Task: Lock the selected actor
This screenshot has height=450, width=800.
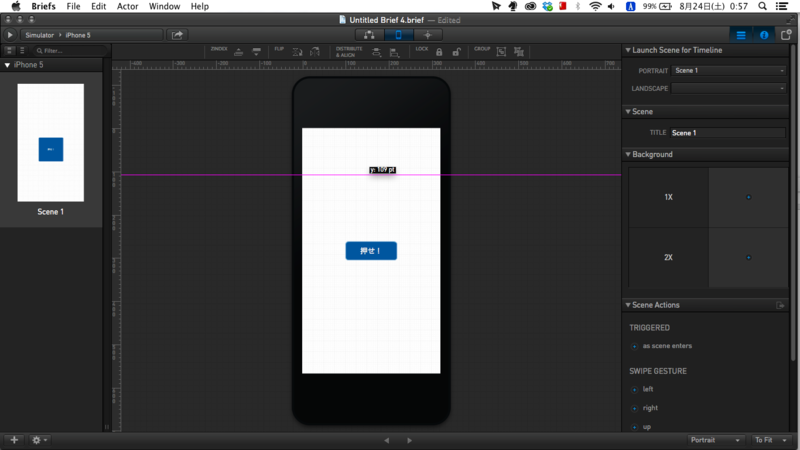Action: pos(439,52)
